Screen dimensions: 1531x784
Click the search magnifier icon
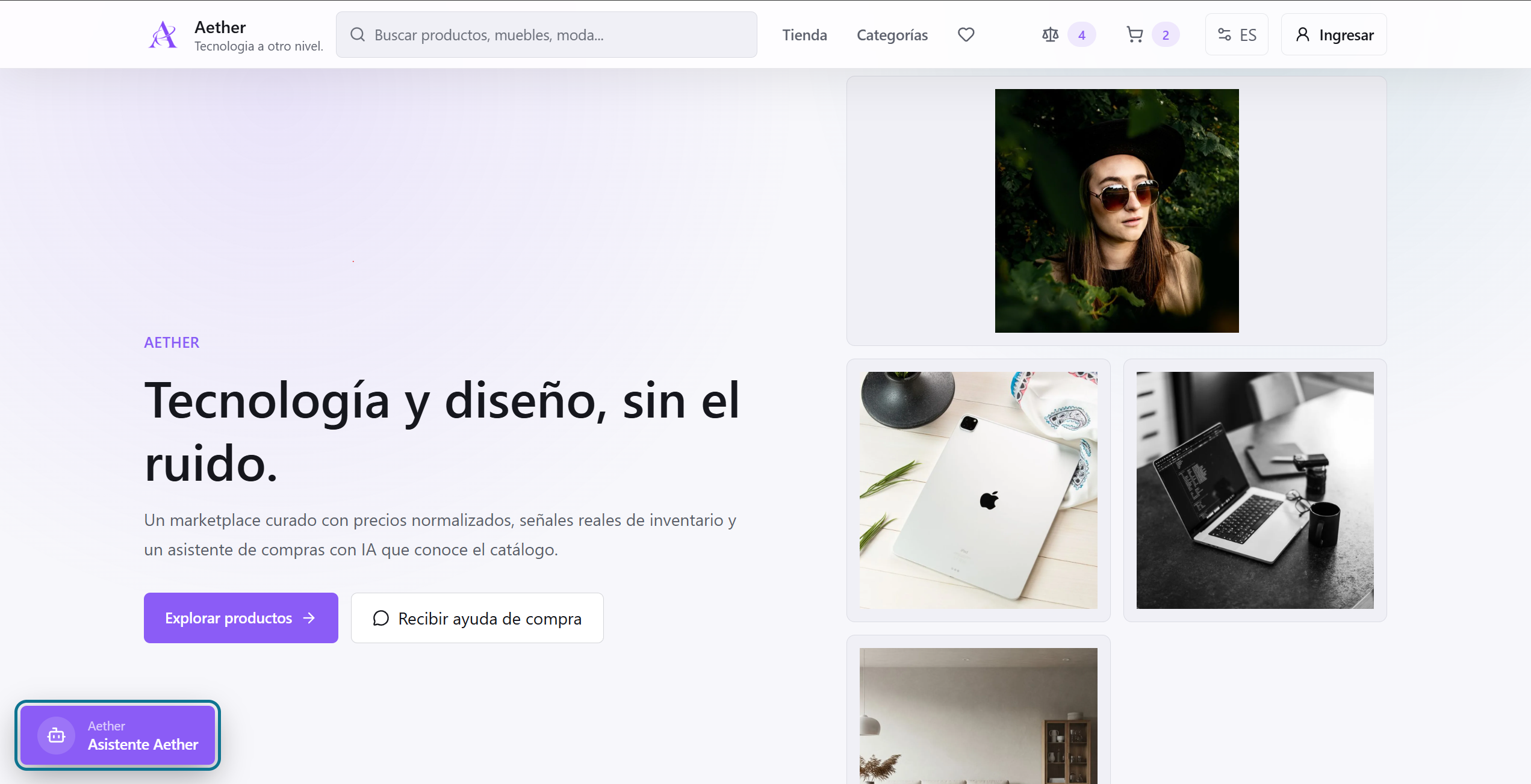(358, 35)
